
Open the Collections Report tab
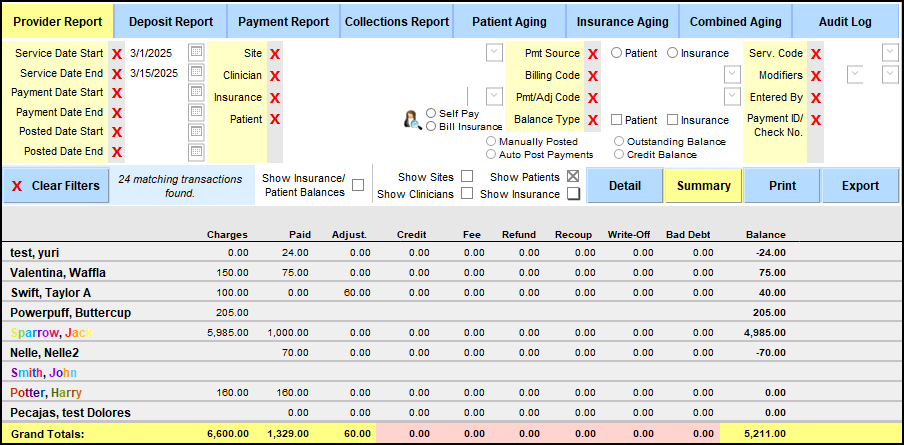(x=397, y=22)
